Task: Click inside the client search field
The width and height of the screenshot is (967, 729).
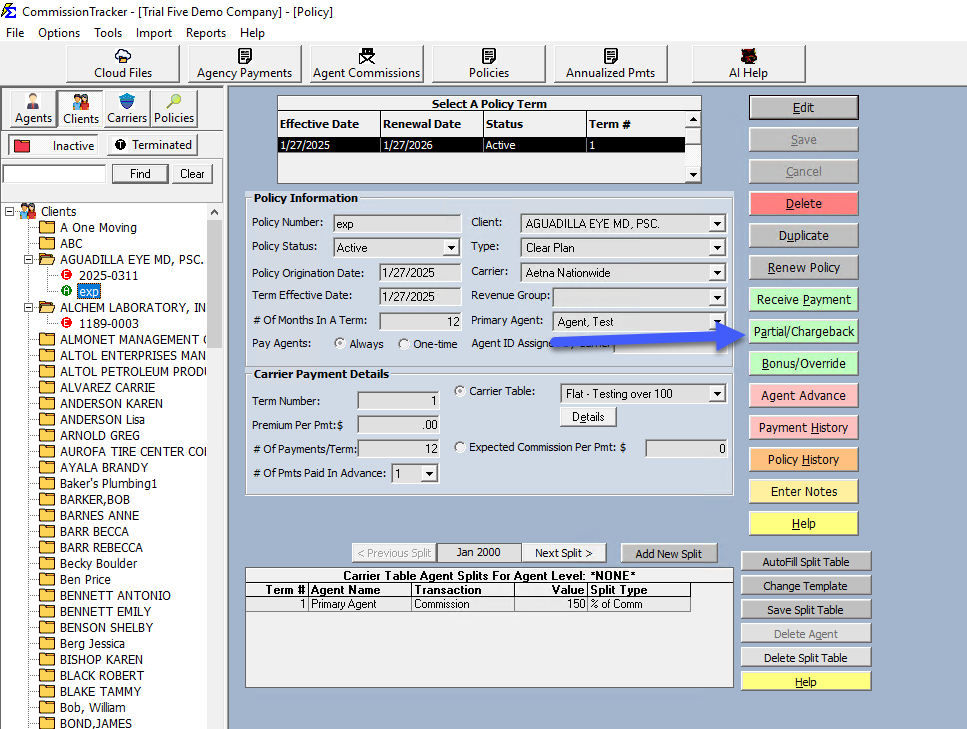Action: click(x=53, y=172)
